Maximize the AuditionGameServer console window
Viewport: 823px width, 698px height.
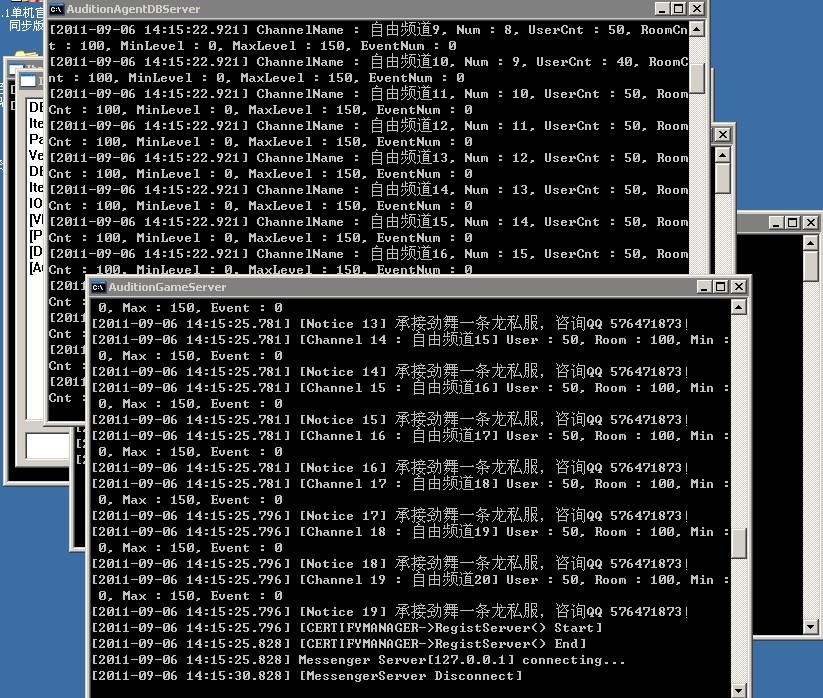click(x=720, y=287)
